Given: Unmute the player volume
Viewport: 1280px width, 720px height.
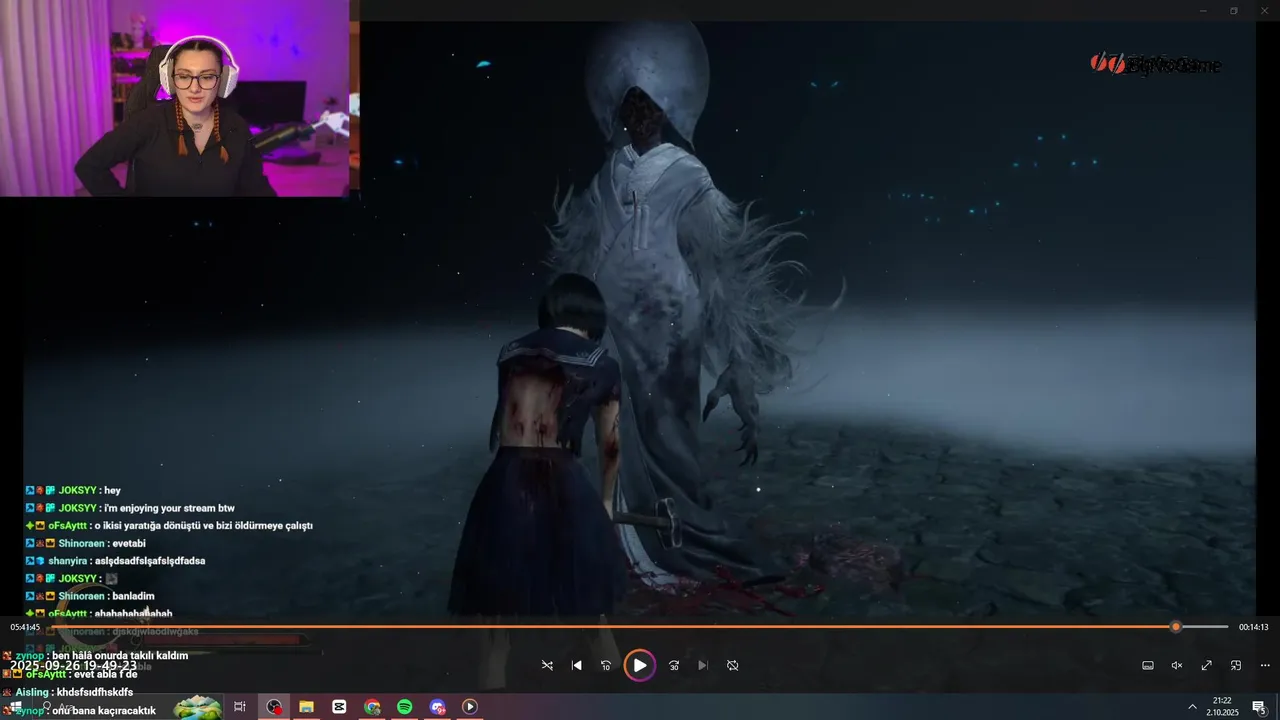Looking at the screenshot, I should [1177, 665].
